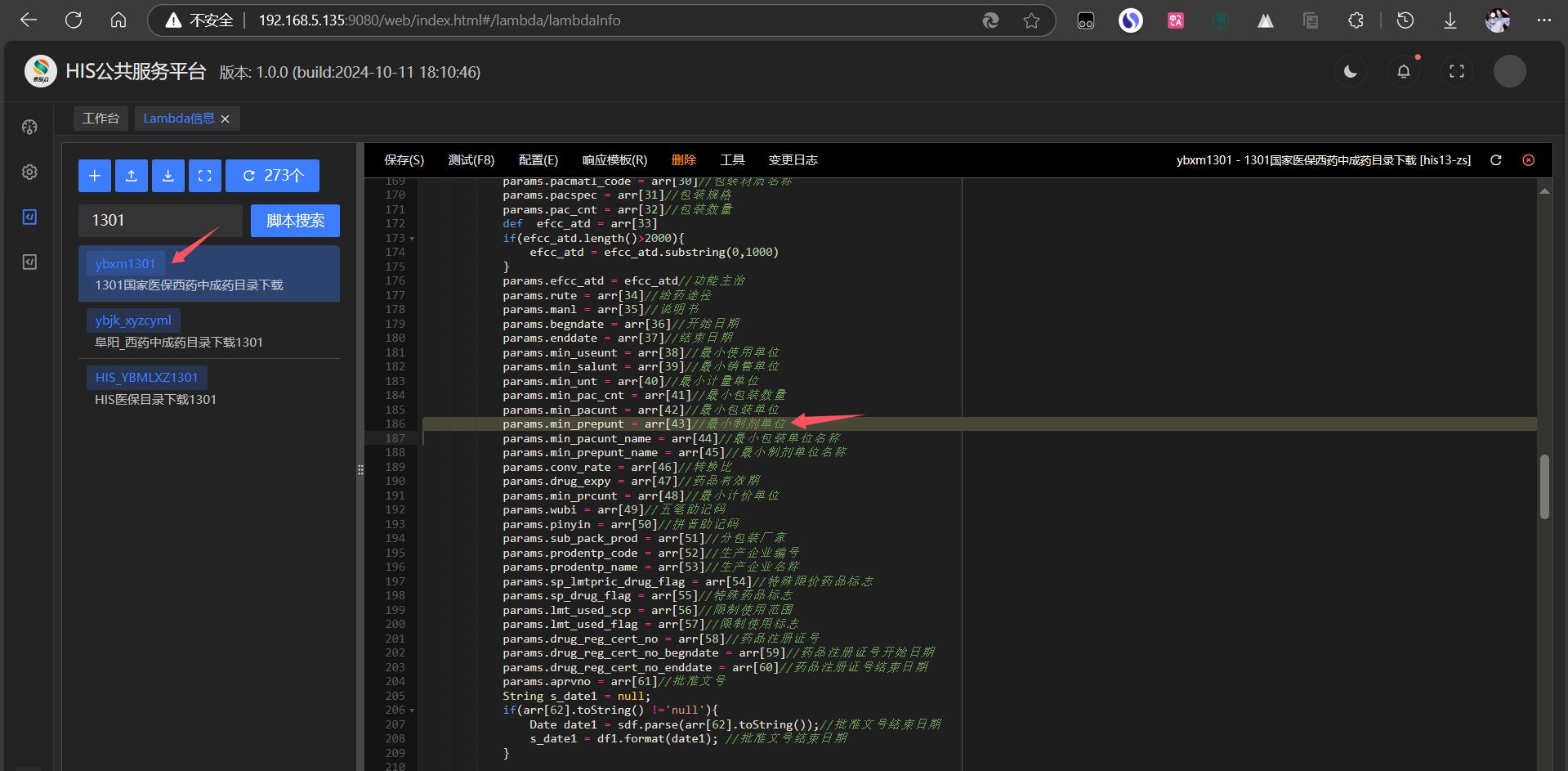
Task: Select the ybjk_xyzcyml script entry
Action: tap(209, 331)
